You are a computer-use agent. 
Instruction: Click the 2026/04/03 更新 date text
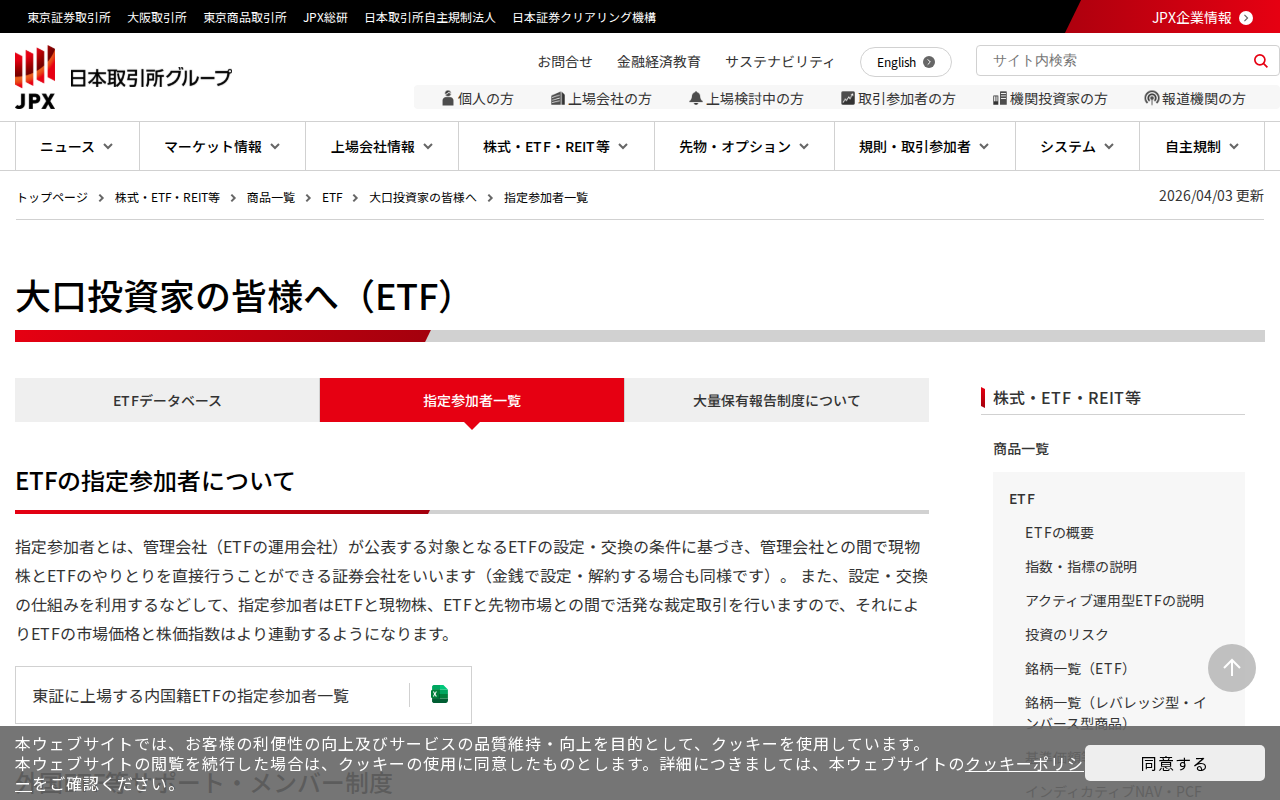(1211, 196)
